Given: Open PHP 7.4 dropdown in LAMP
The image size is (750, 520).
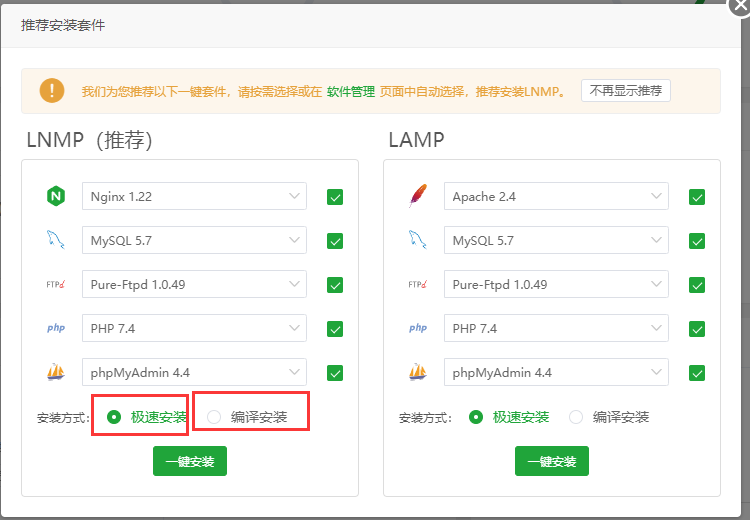Looking at the screenshot, I should click(x=556, y=328).
